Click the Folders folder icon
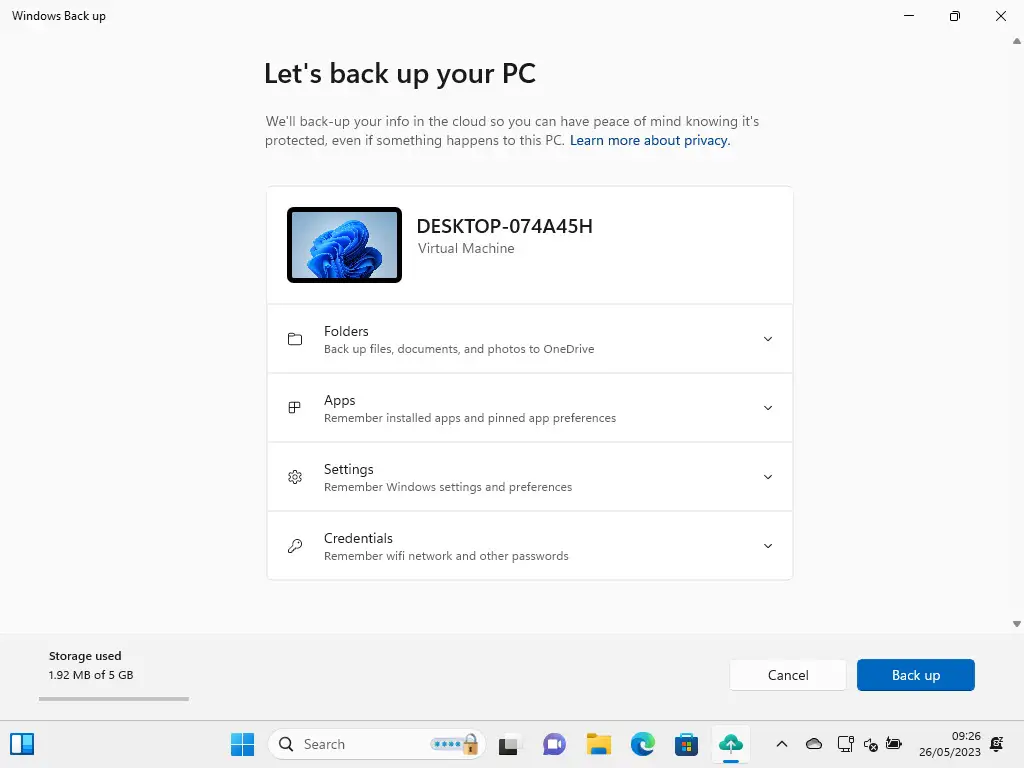 click(295, 339)
